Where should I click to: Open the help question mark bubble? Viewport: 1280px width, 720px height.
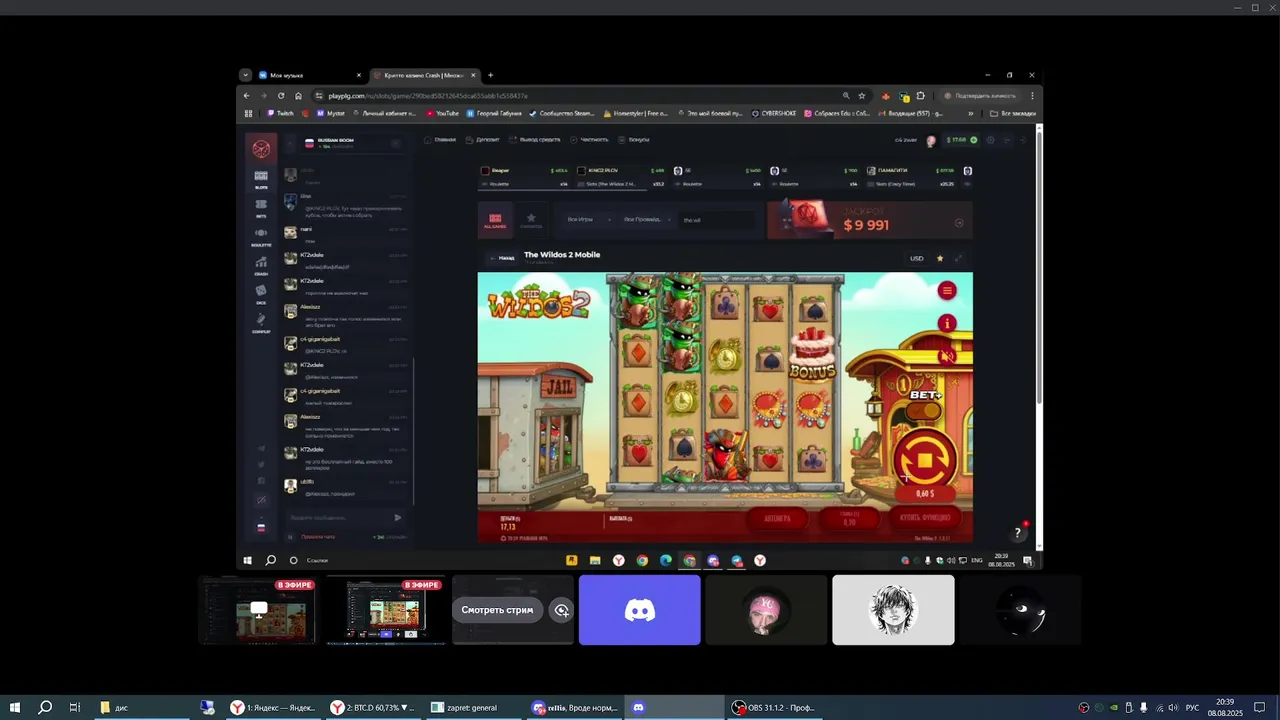(1018, 533)
